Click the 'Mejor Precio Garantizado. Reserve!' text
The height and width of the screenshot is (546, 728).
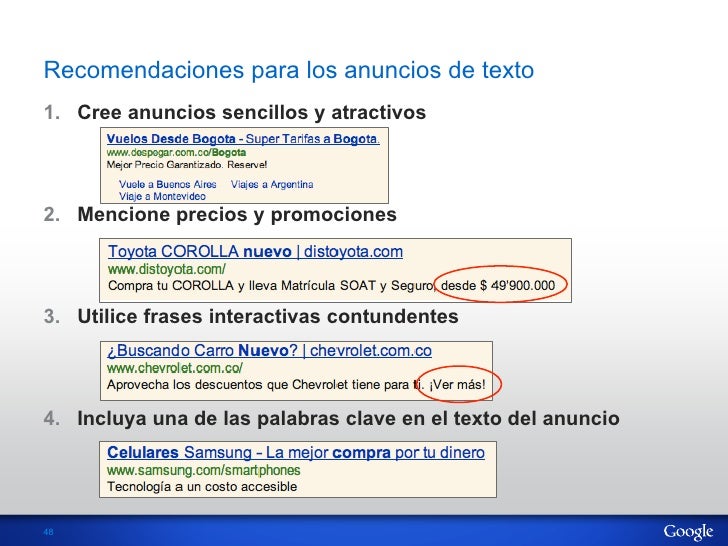[187, 165]
